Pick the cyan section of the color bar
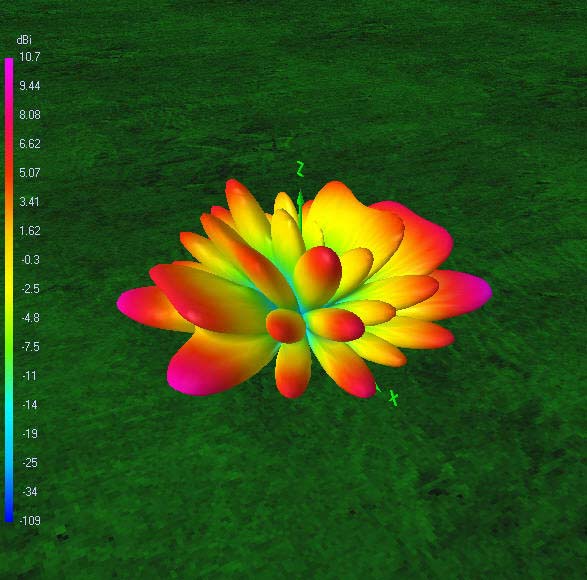The width and height of the screenshot is (587, 580). [9, 412]
